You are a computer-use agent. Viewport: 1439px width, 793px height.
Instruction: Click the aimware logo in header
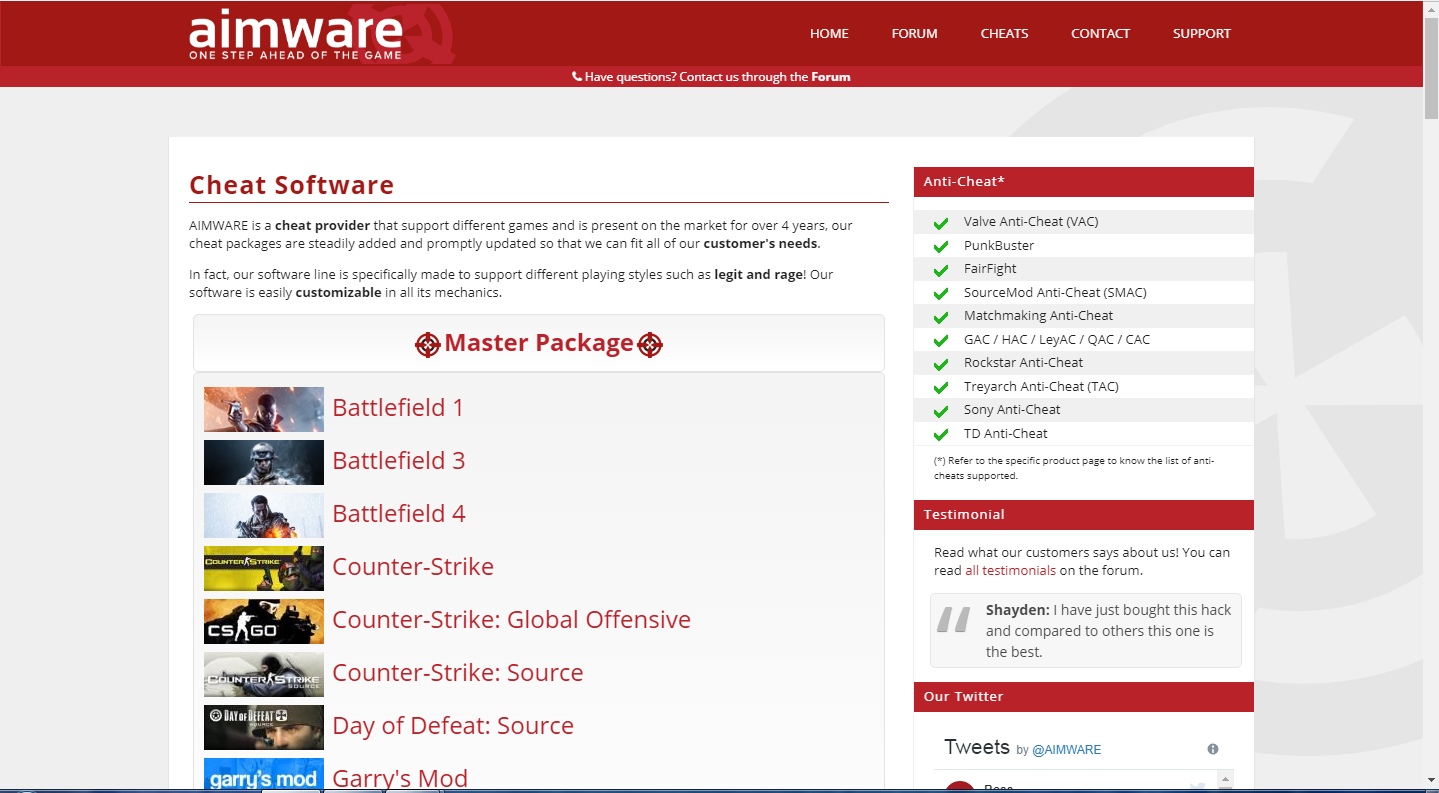297,34
